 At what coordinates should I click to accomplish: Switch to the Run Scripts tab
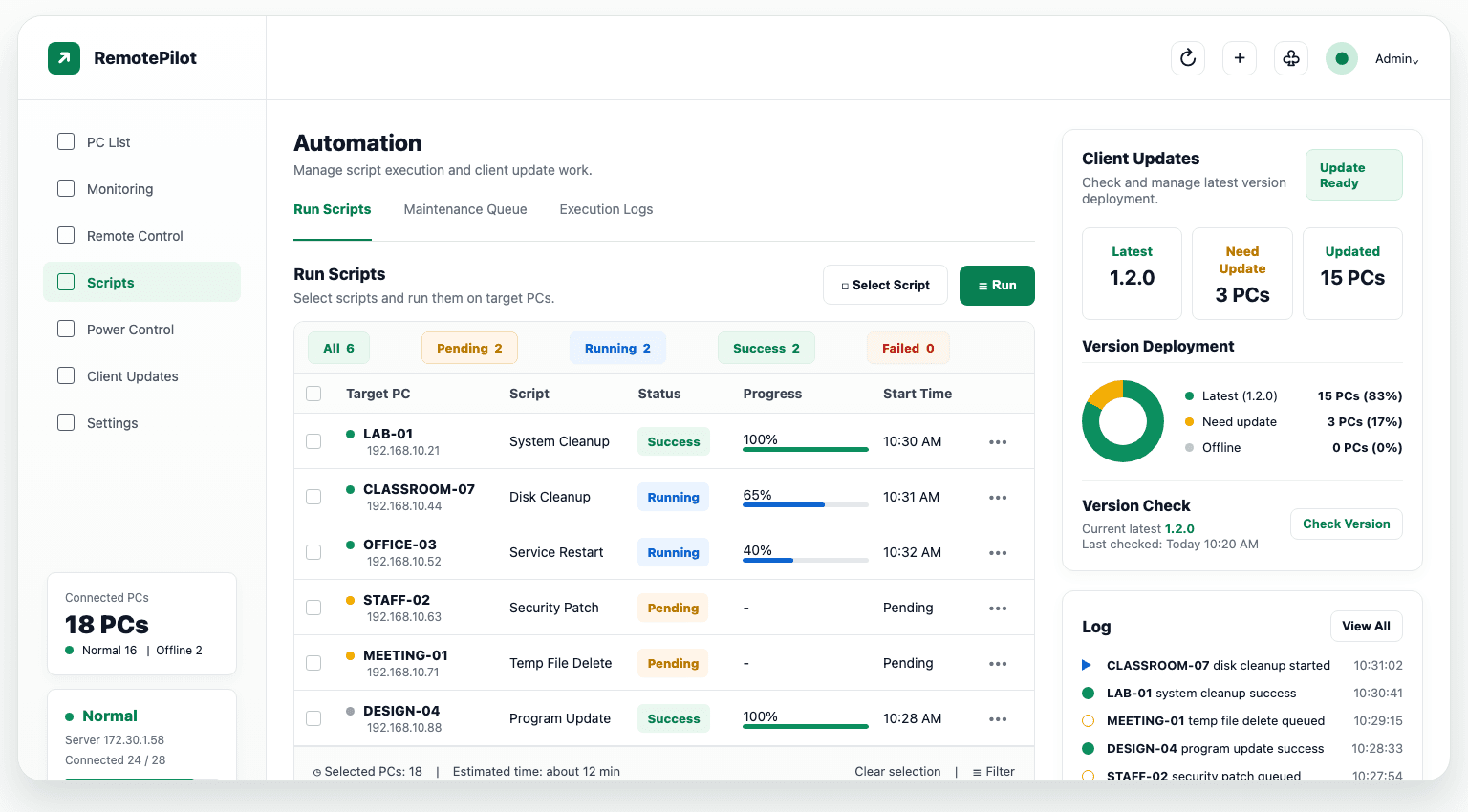(x=333, y=209)
